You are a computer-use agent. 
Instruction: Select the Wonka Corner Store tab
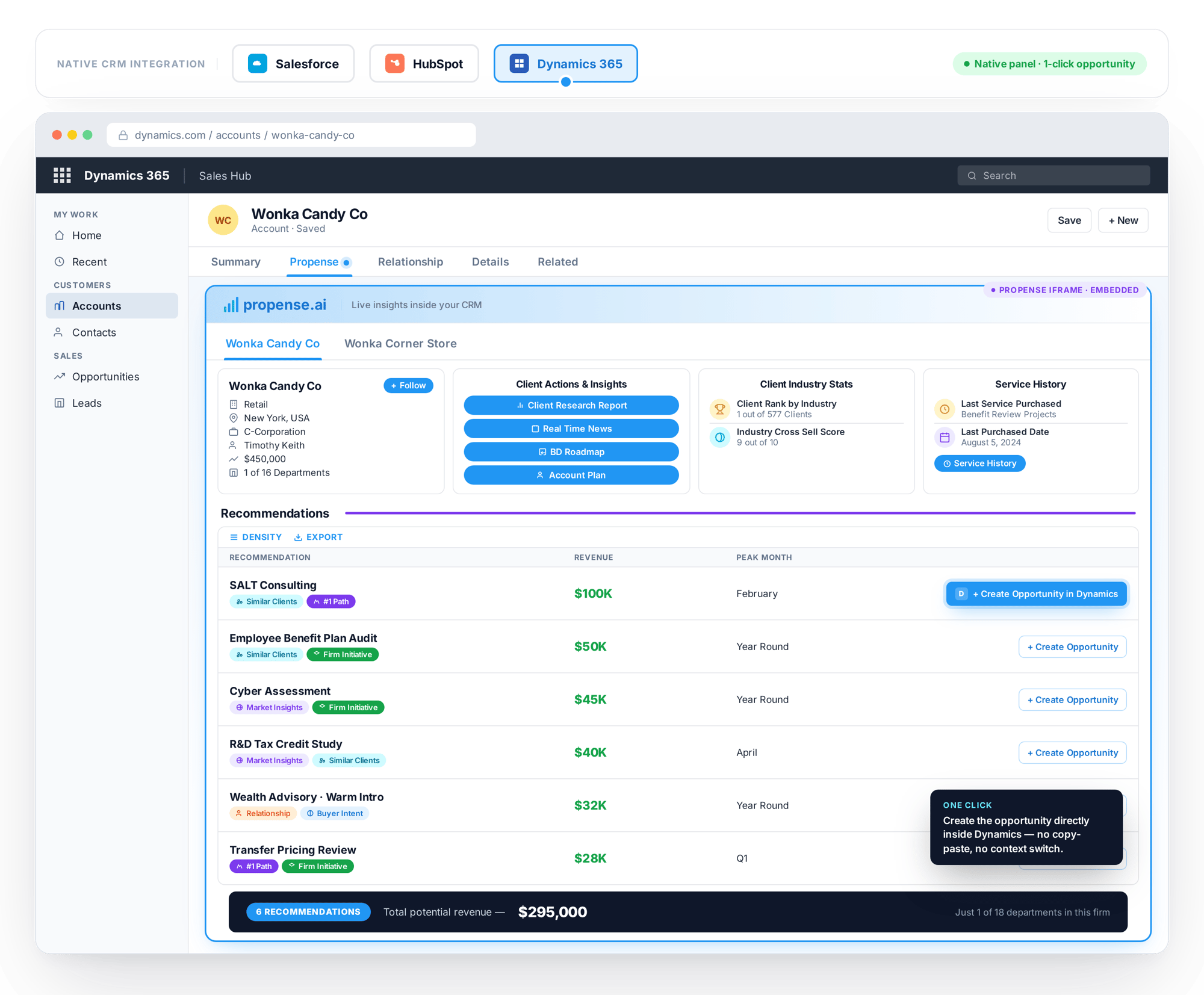(x=400, y=343)
